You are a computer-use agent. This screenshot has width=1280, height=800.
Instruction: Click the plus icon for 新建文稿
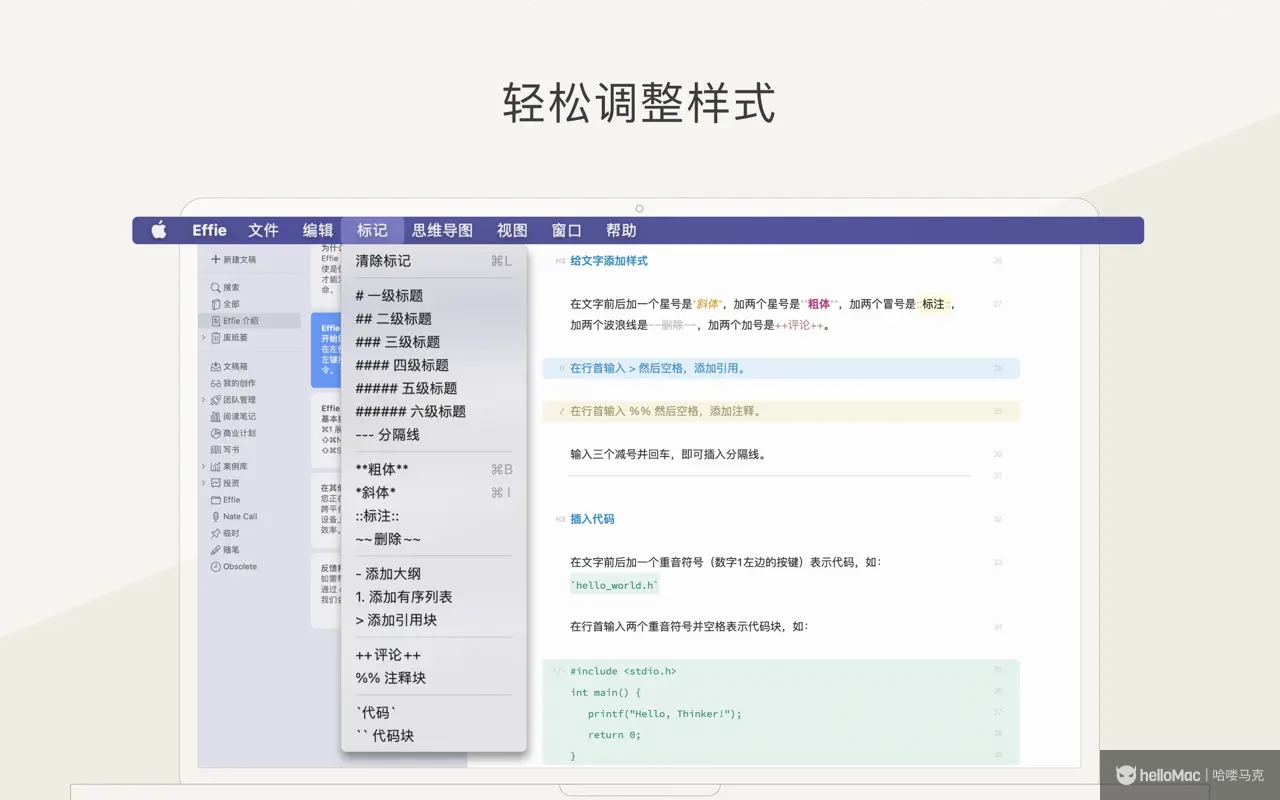tap(215, 259)
